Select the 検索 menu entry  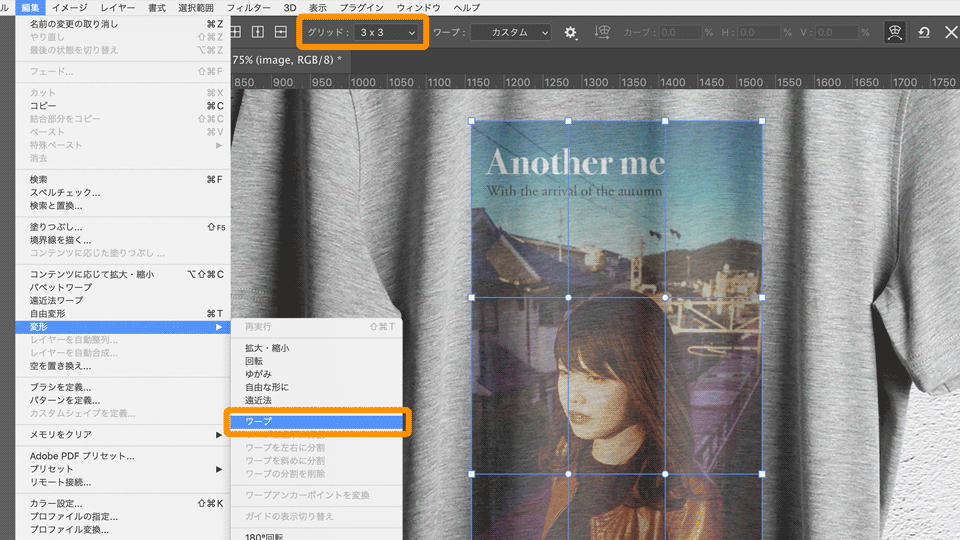(123, 179)
